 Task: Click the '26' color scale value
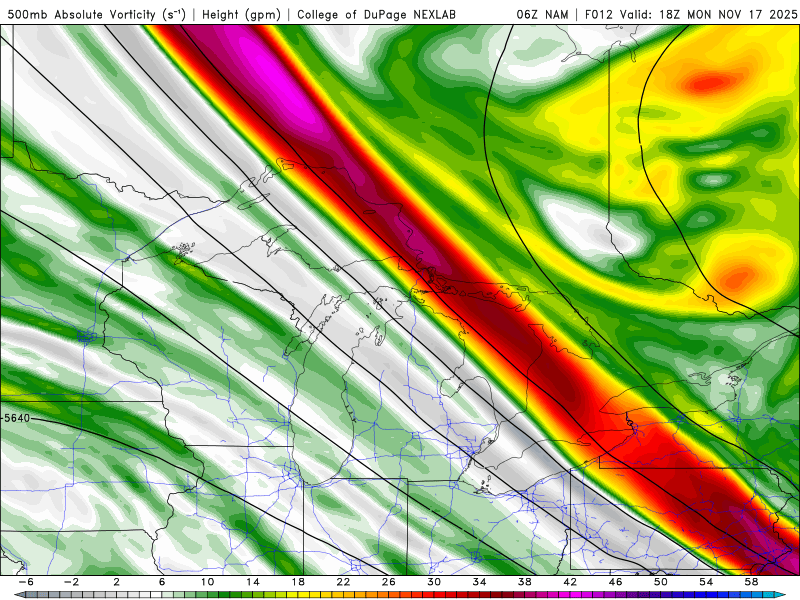click(x=389, y=582)
